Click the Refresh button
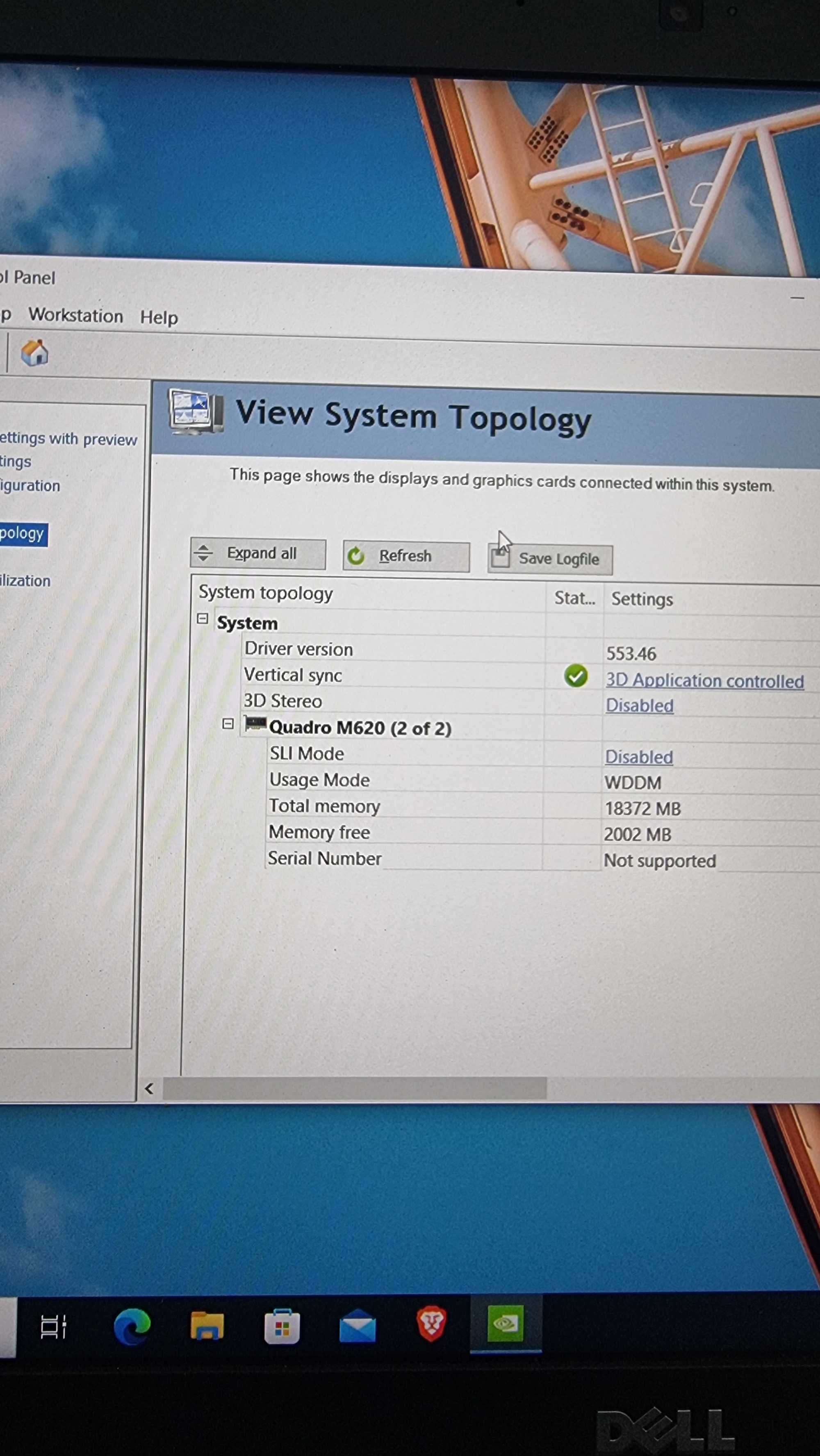This screenshot has width=820, height=1456. point(406,556)
